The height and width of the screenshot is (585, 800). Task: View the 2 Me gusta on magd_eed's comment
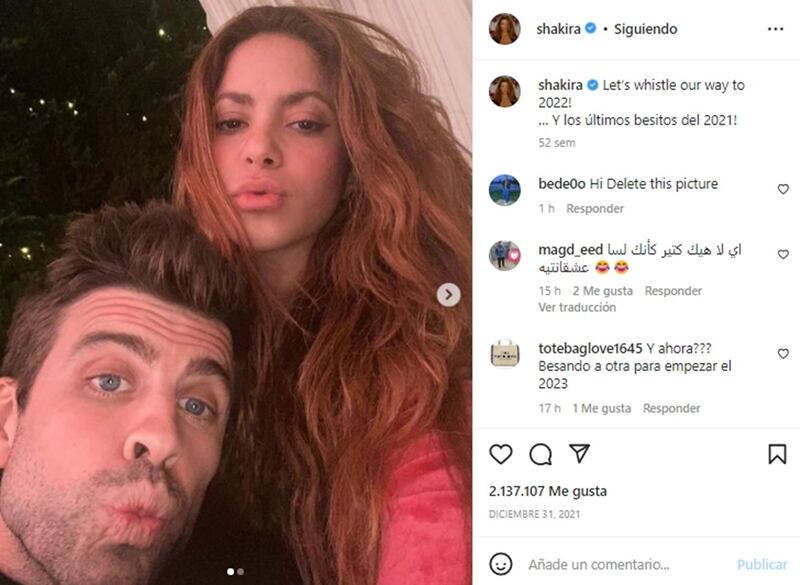(x=603, y=291)
